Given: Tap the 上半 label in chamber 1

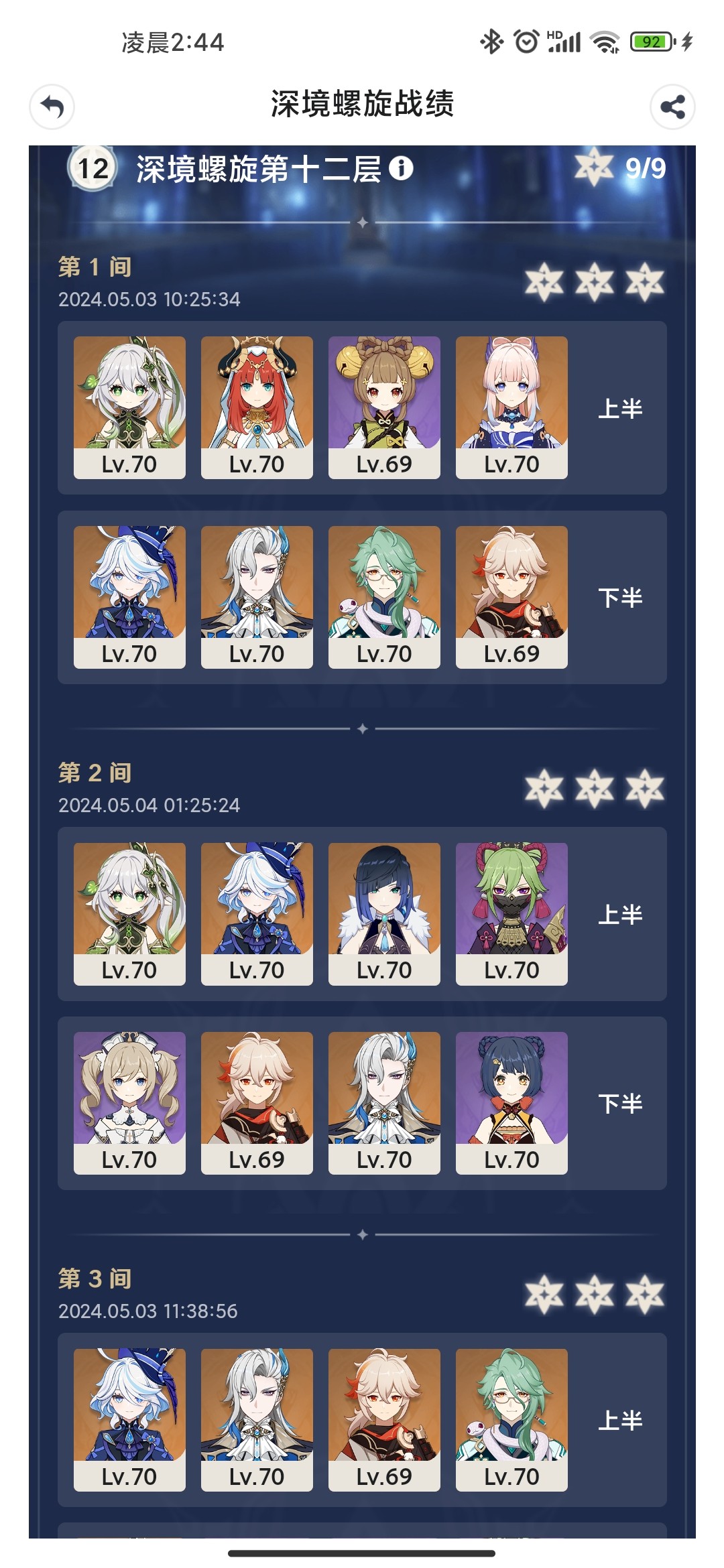Looking at the screenshot, I should [x=620, y=408].
